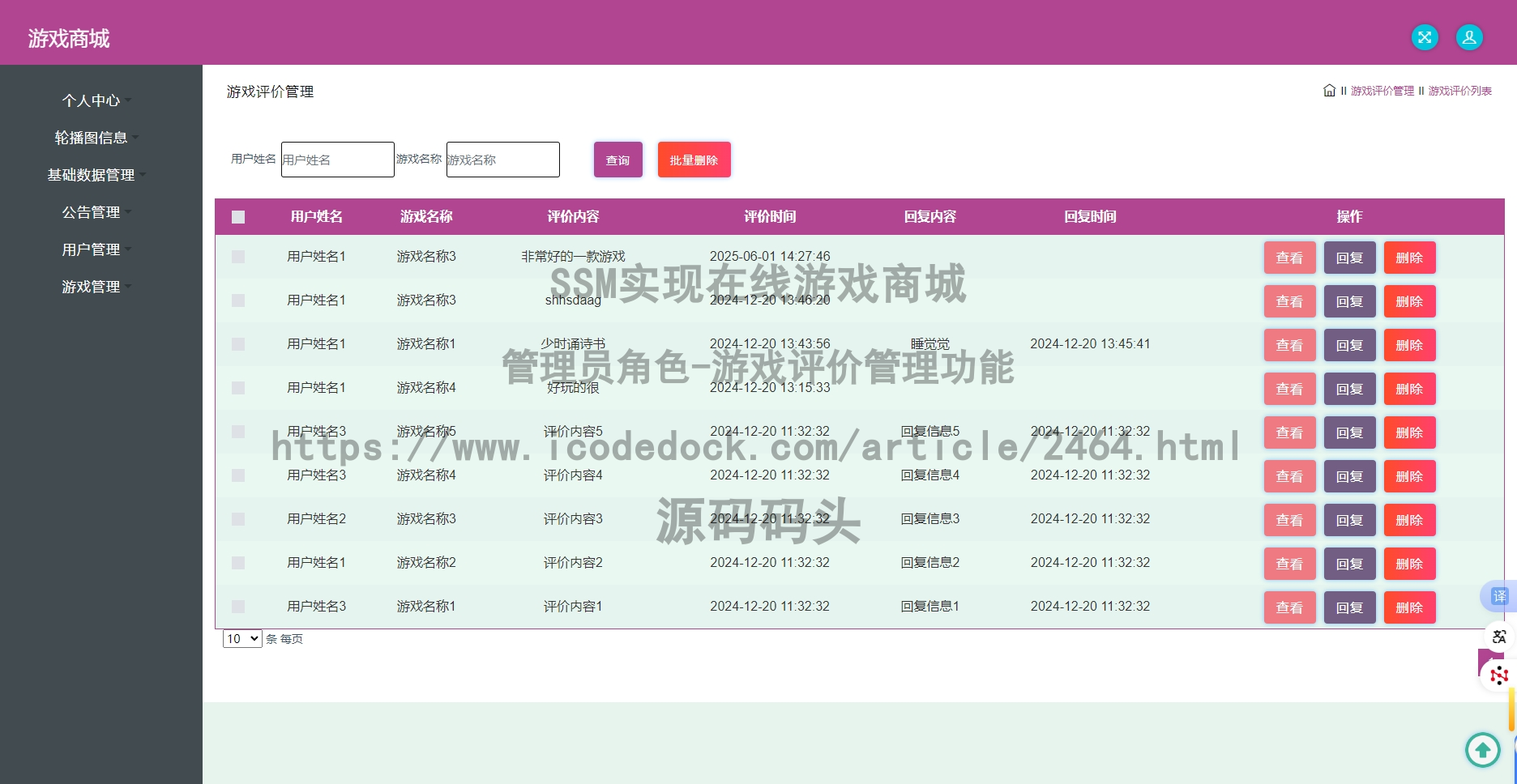
Task: Check the row with comment shhsdaag
Action: click(238, 300)
